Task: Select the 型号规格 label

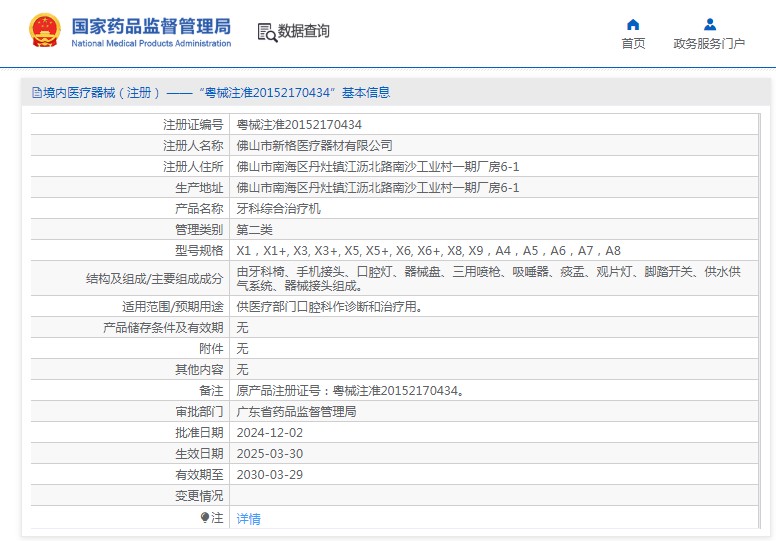Action: click(x=199, y=251)
